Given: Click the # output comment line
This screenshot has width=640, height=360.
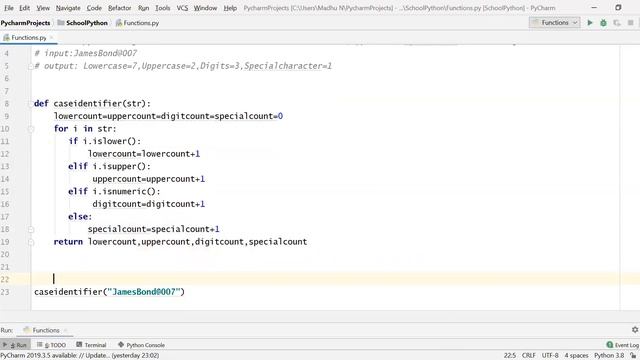Looking at the screenshot, I should 183,66.
